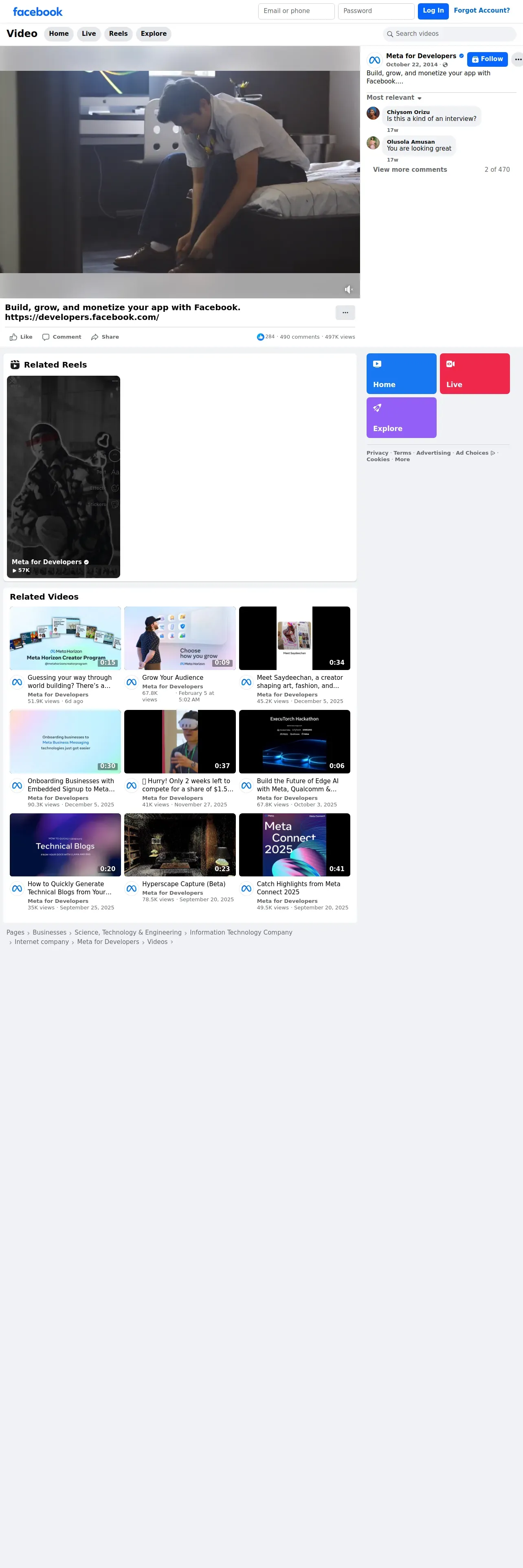Click the Search videos field
The width and height of the screenshot is (523, 1568).
450,34
